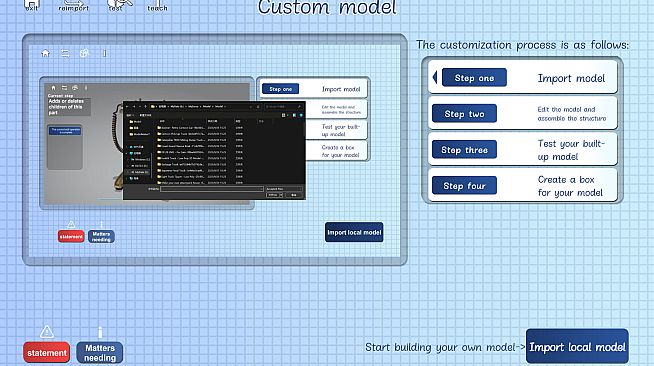Click 'Adds or deletes children of this part' text
This screenshot has height=366, width=654.
[66, 107]
